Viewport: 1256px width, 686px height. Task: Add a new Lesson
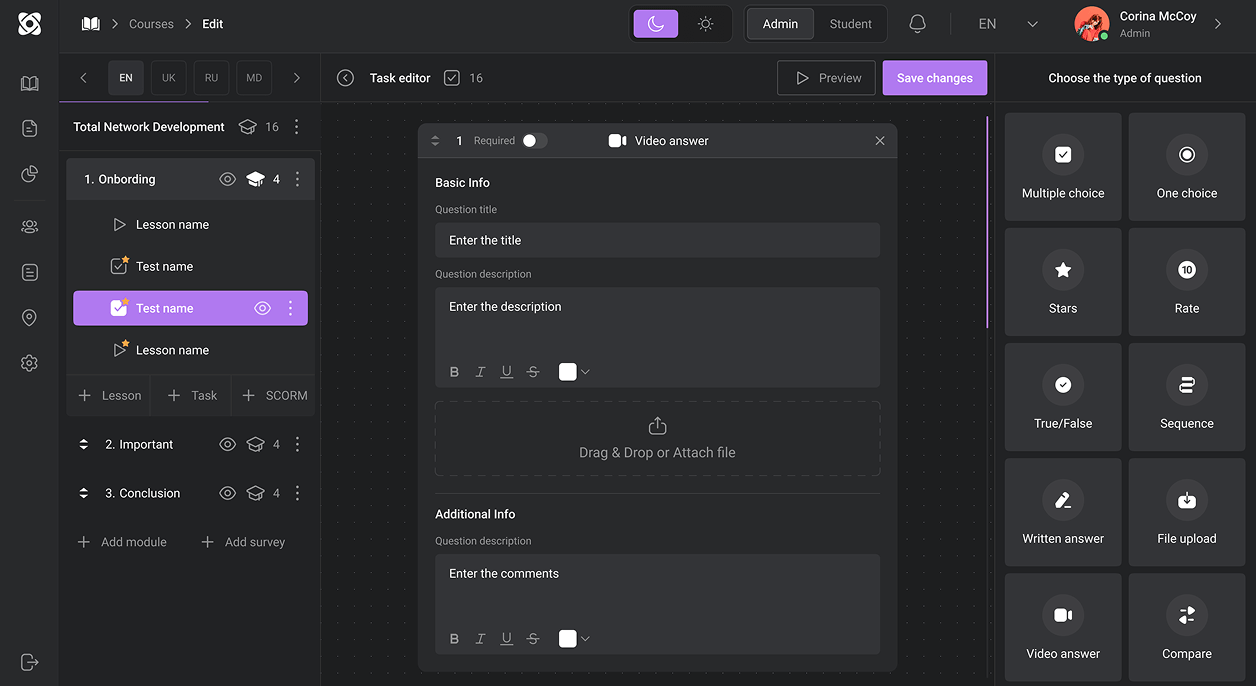[x=109, y=396]
